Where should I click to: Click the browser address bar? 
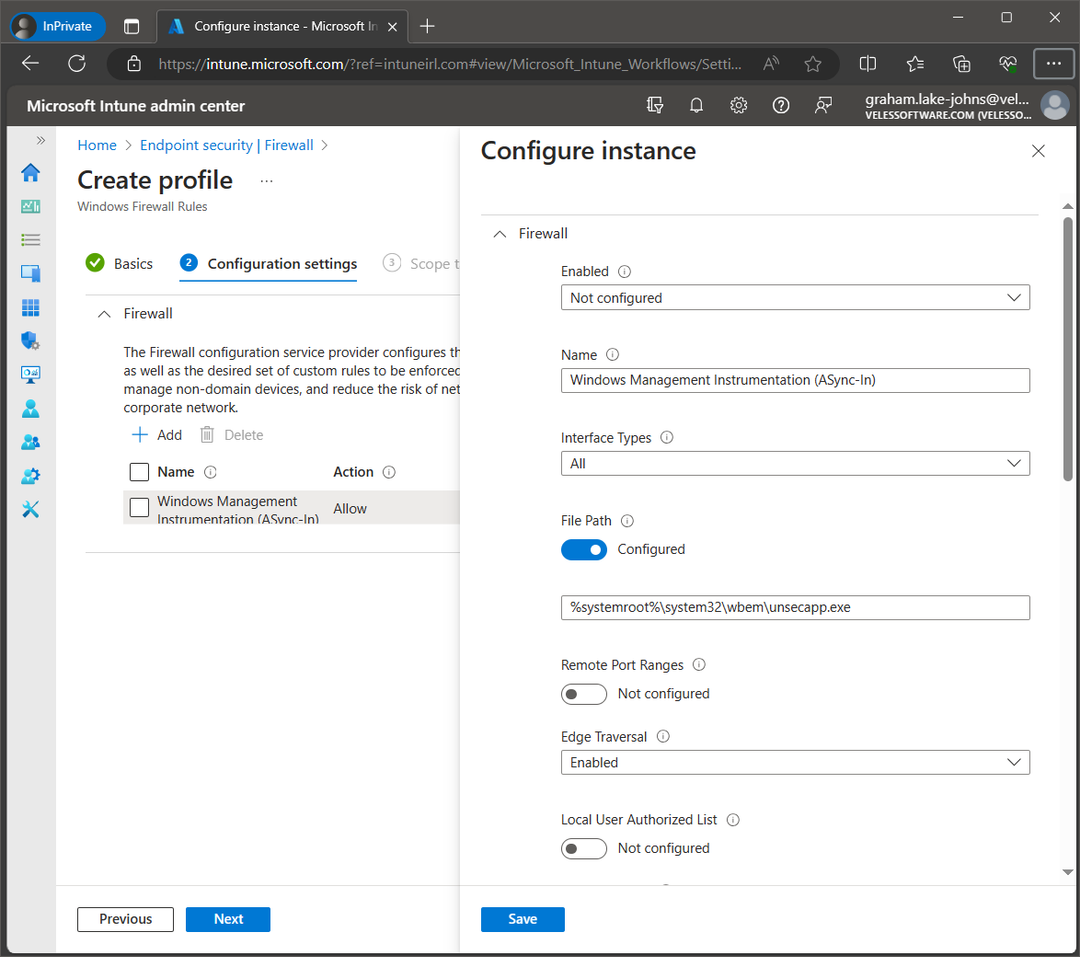tap(449, 64)
